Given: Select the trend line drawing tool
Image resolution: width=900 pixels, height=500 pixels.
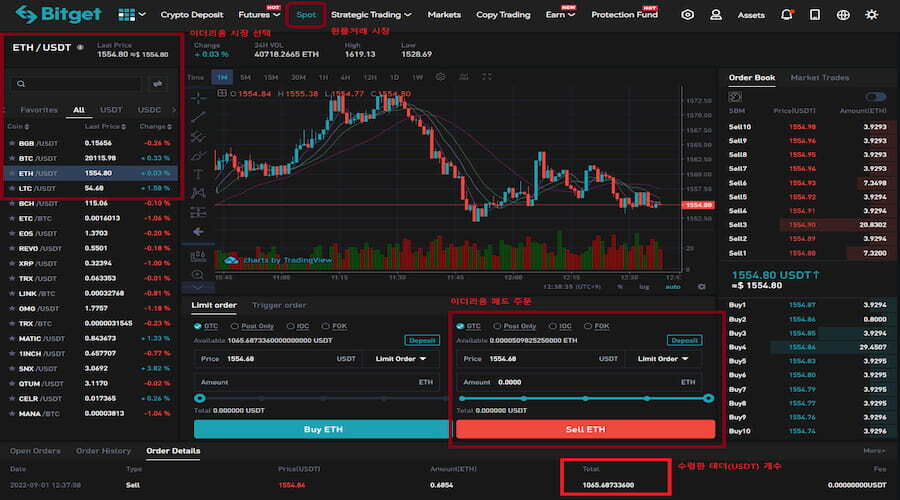Looking at the screenshot, I should 198,117.
